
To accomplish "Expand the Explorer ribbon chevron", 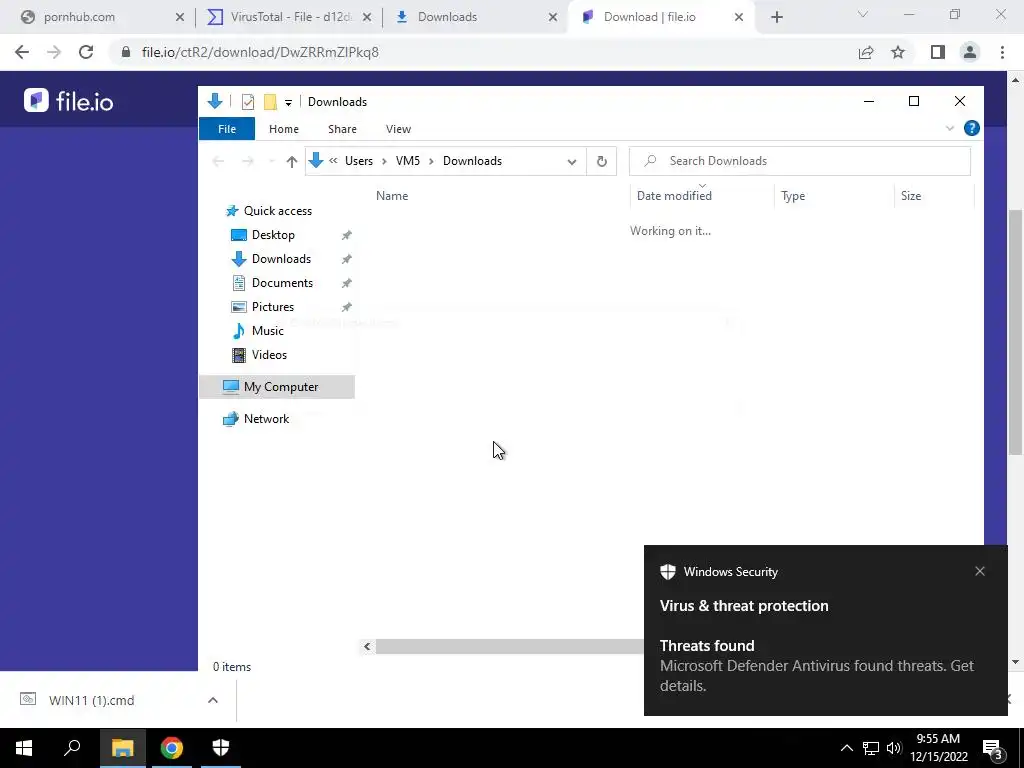I will tap(950, 129).
